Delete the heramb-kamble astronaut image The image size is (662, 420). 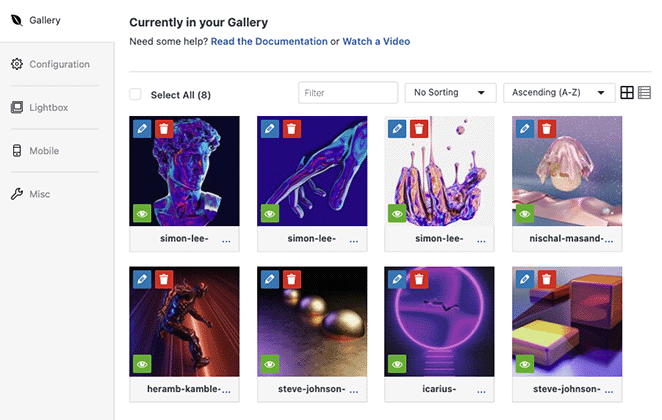tap(164, 279)
